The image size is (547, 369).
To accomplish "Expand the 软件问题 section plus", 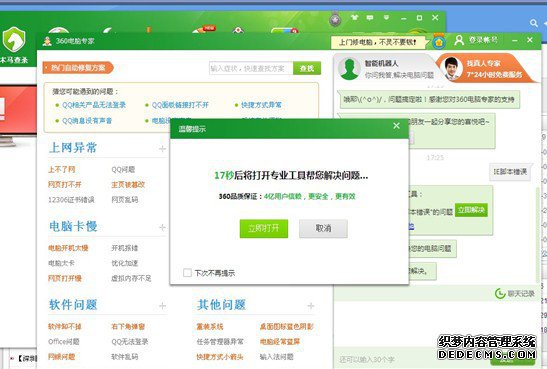I will pos(162,306).
